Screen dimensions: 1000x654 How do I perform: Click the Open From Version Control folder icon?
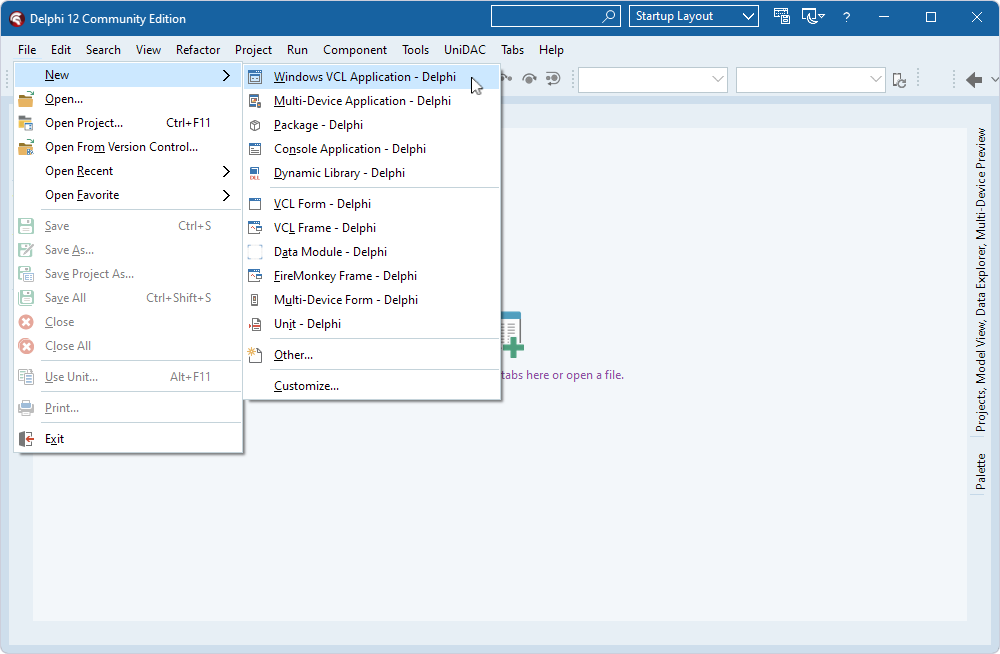pos(26,146)
